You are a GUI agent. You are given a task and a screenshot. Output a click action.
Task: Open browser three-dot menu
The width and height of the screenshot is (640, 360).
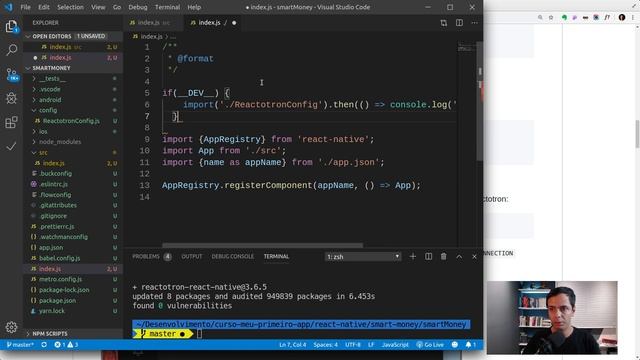pyautogui.click(x=633, y=17)
